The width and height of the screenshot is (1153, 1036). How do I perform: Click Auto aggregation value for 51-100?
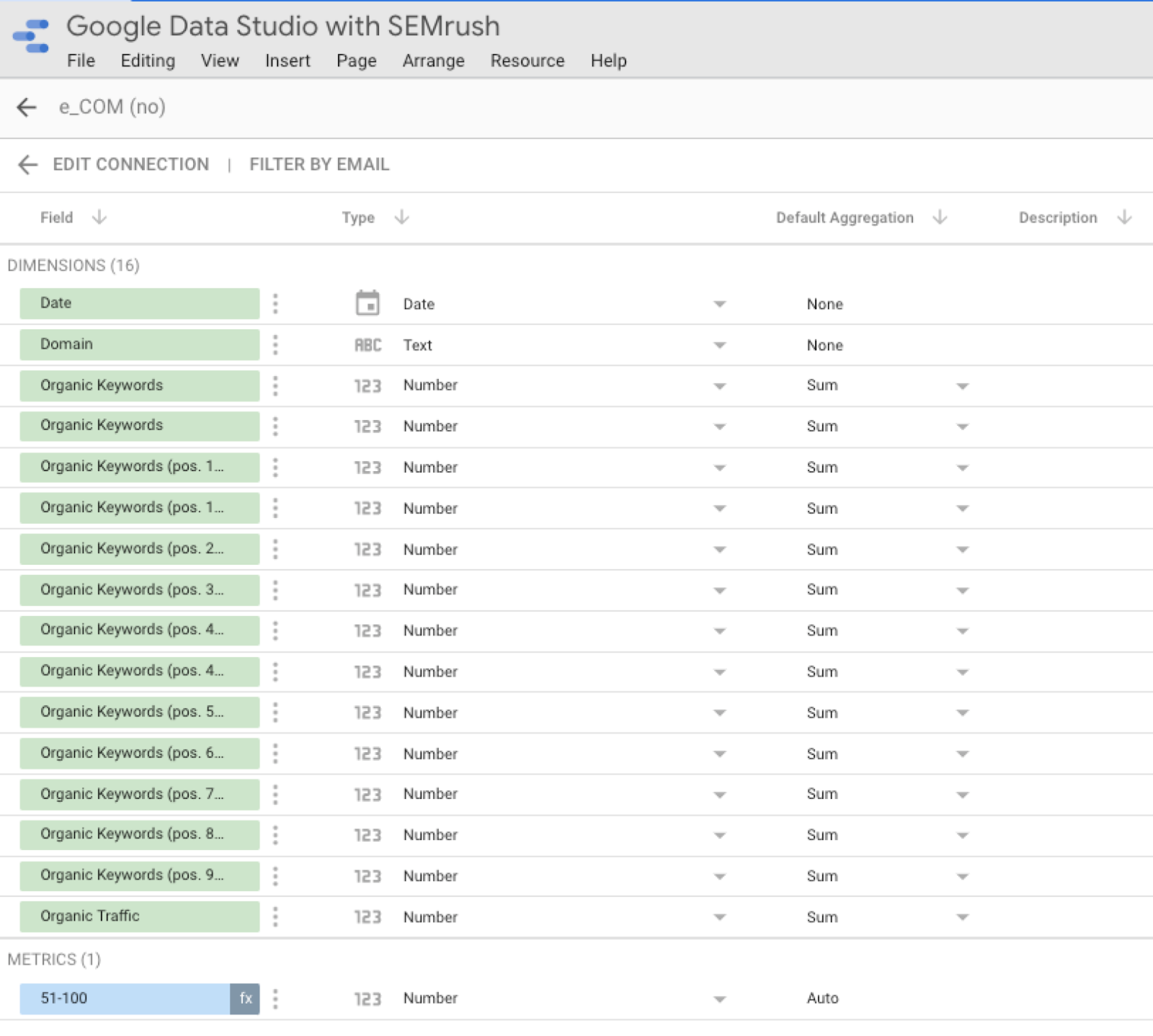click(x=822, y=999)
